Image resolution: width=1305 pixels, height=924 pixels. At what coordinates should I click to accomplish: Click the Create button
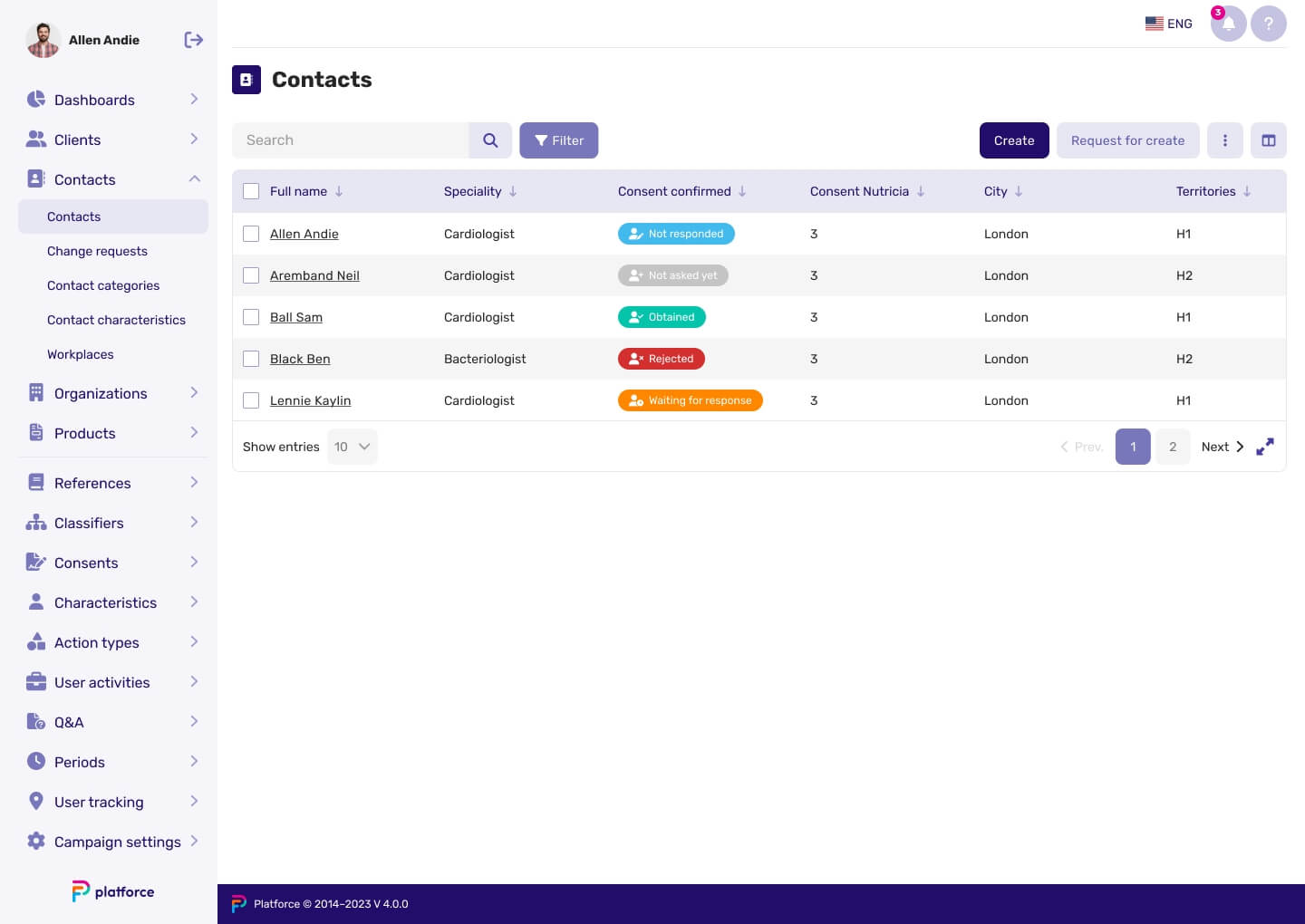pos(1014,140)
